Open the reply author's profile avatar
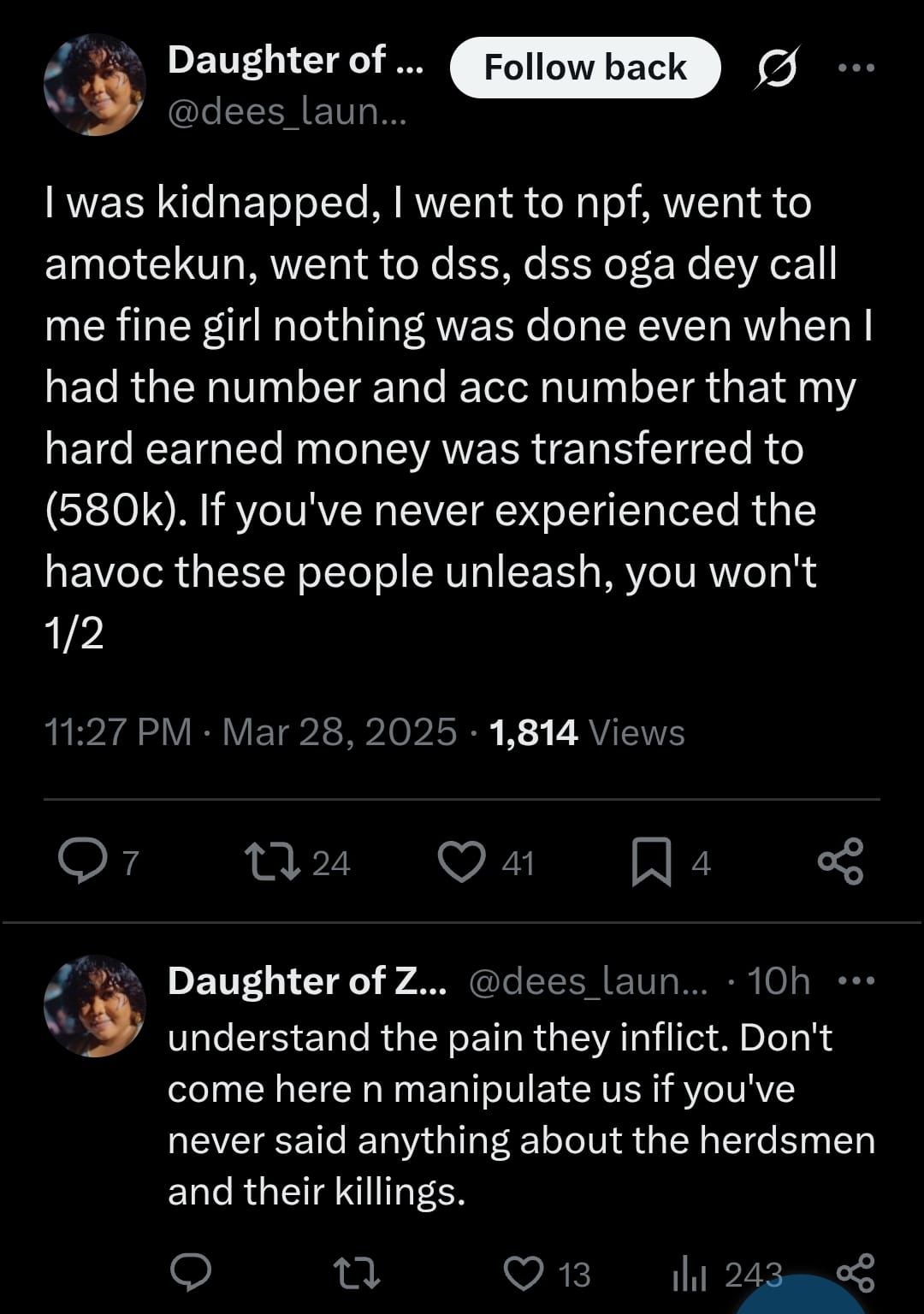924x1314 pixels. click(x=95, y=1006)
